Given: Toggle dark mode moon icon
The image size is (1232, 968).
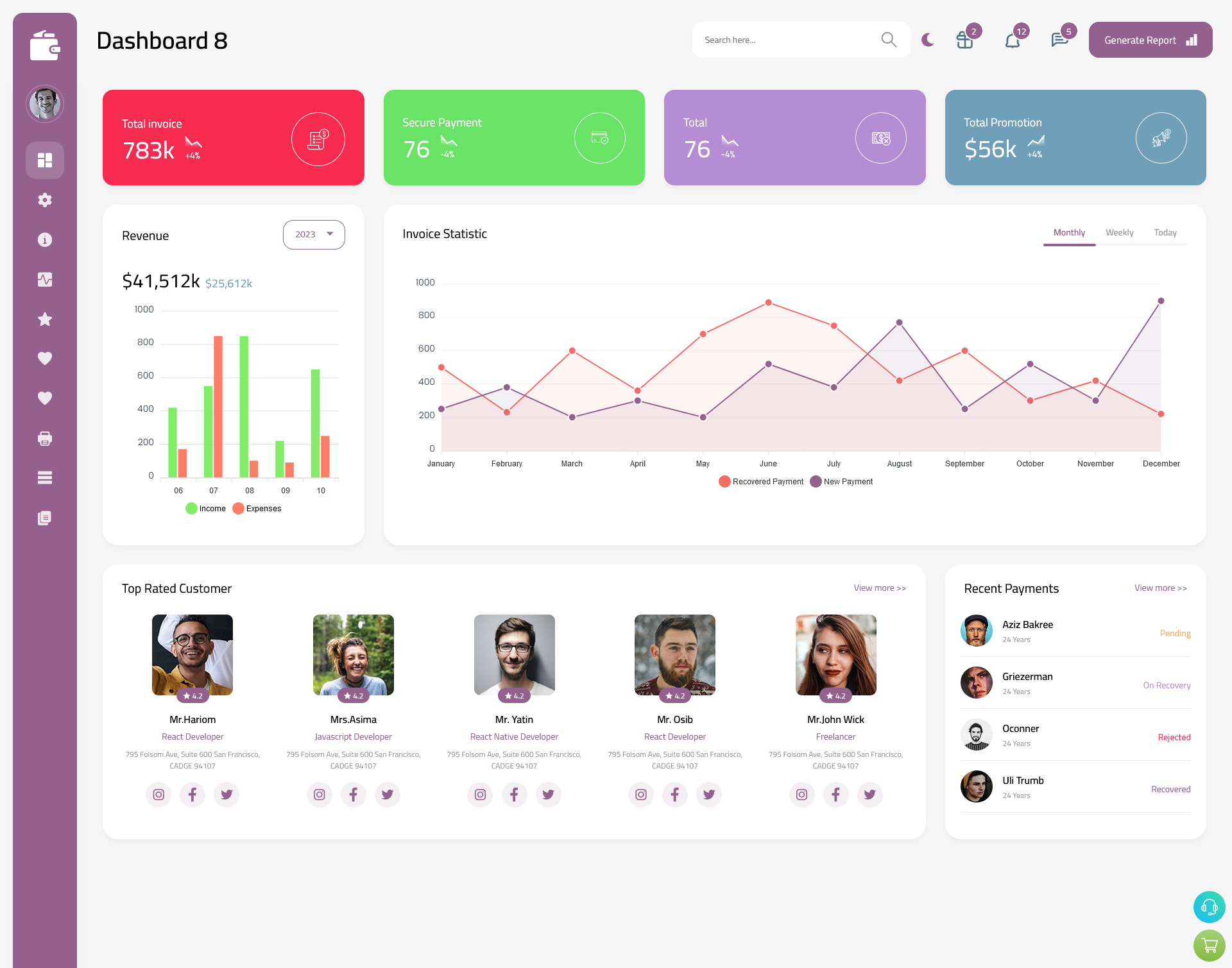Looking at the screenshot, I should [927, 40].
